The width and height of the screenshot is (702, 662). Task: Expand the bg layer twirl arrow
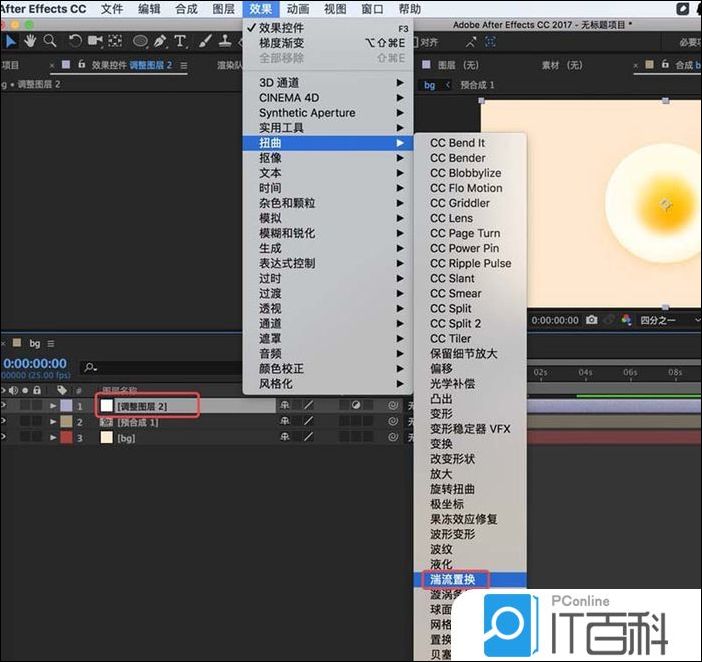pos(53,438)
